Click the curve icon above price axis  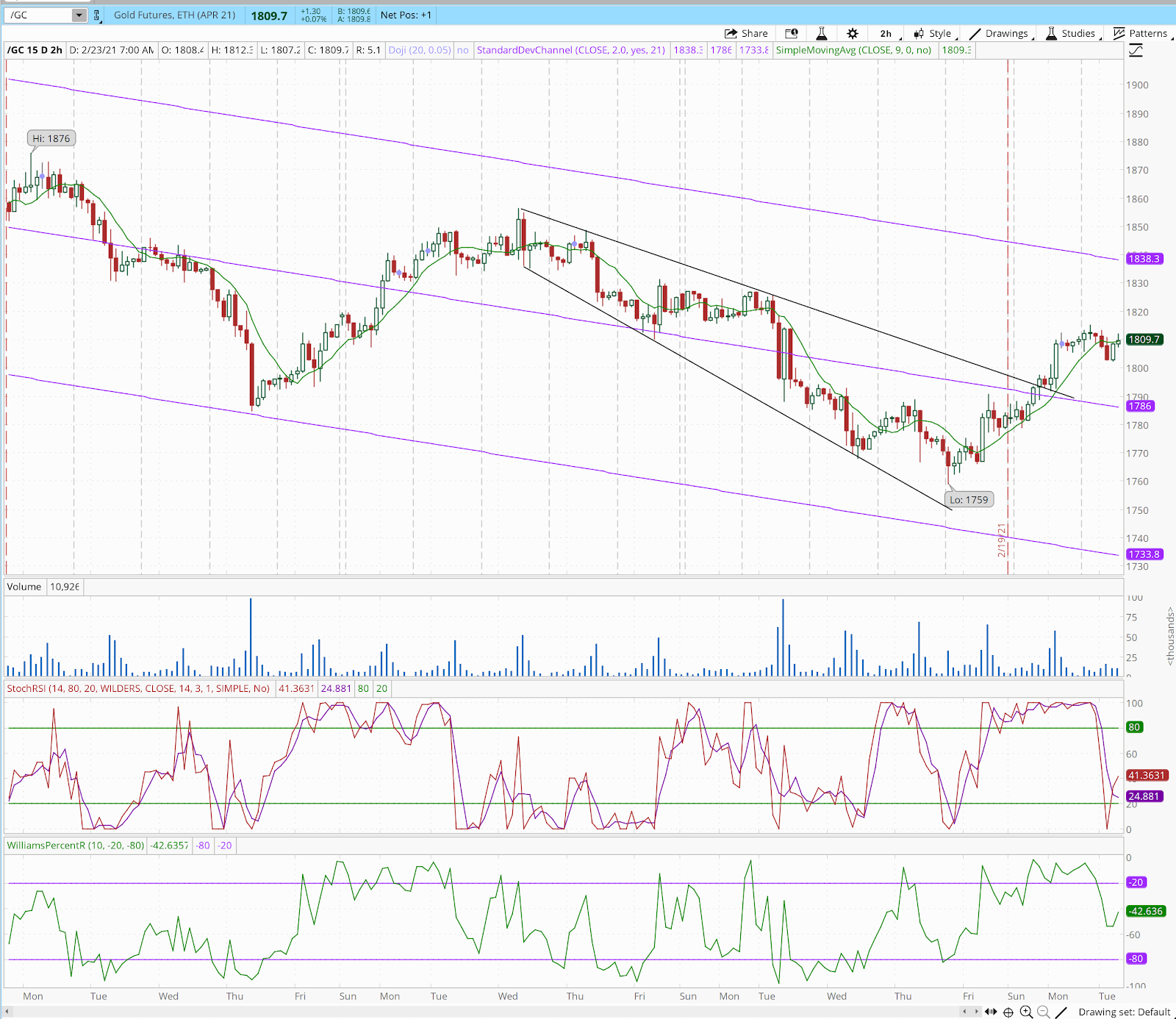[1136, 50]
